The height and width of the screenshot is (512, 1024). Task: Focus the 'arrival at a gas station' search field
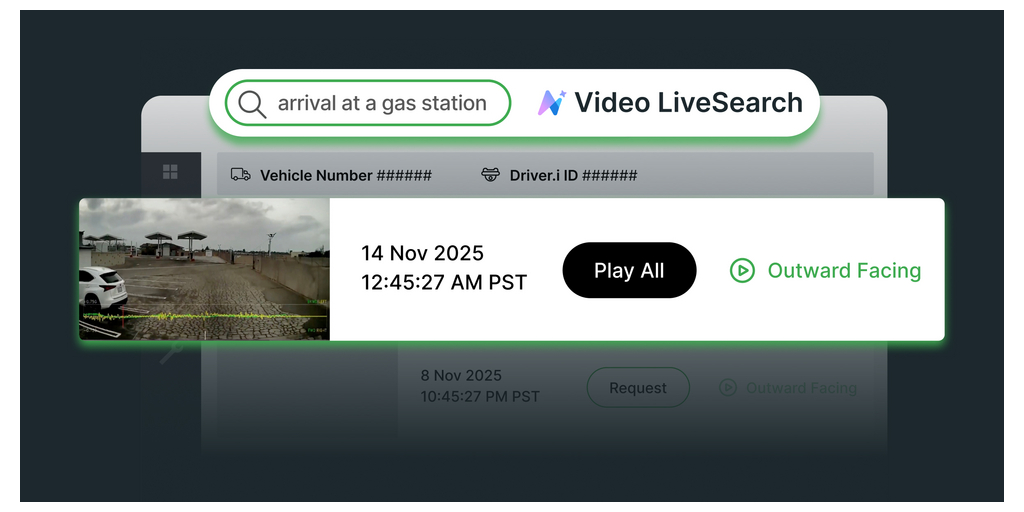[x=382, y=103]
